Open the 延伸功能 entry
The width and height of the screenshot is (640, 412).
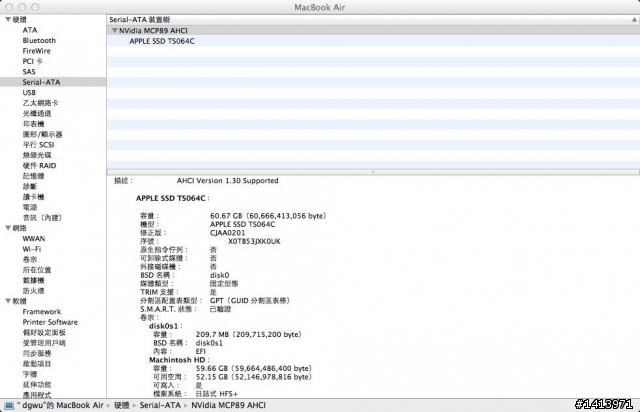point(37,385)
